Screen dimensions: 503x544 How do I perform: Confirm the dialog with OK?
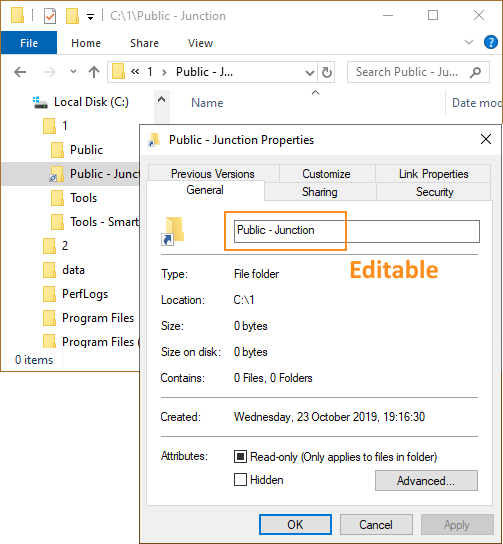[x=295, y=525]
